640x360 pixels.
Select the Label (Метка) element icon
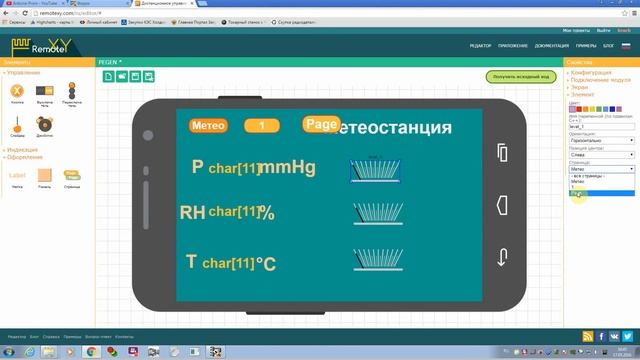pos(17,175)
